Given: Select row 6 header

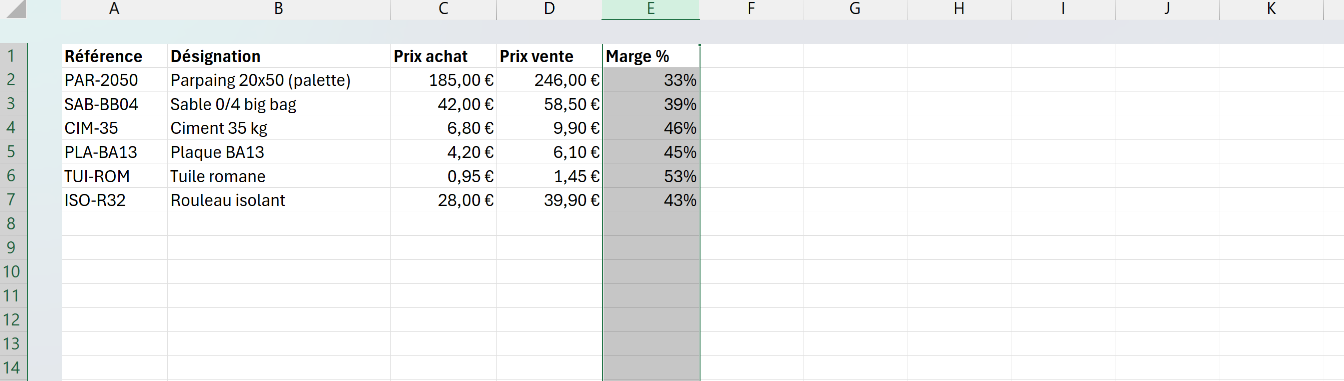Looking at the screenshot, I should [14, 176].
